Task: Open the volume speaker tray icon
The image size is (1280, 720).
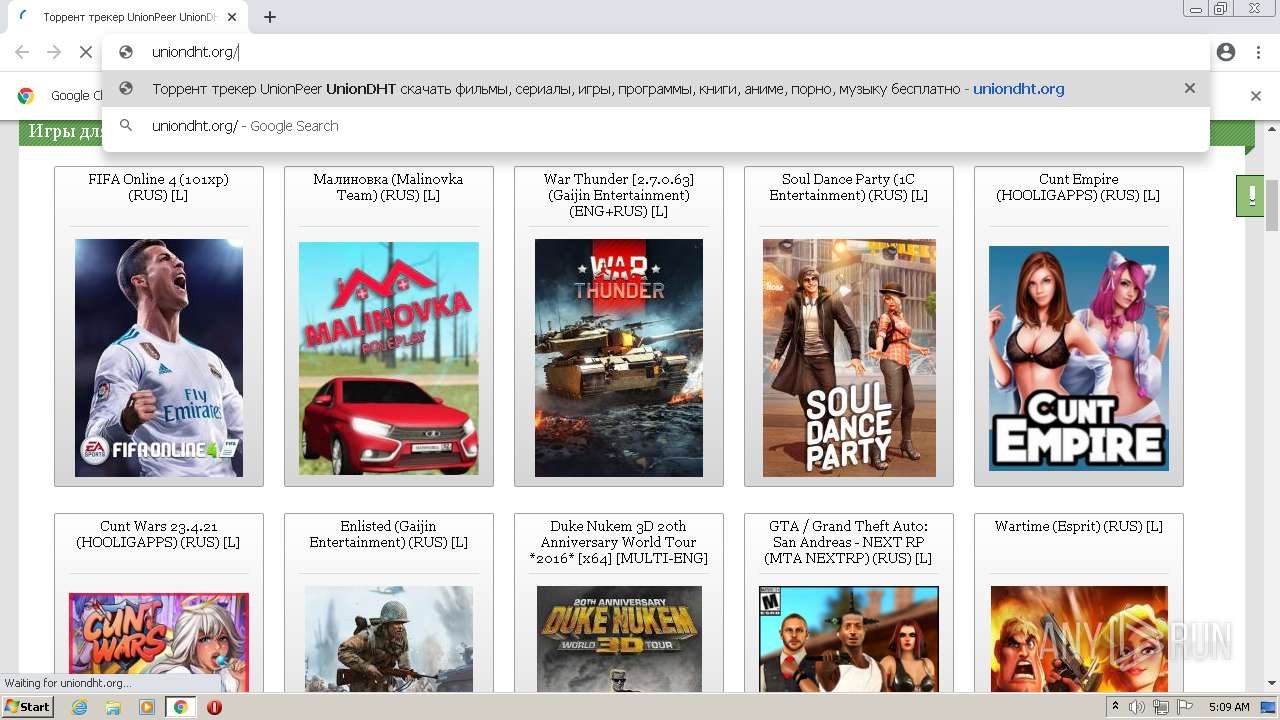Action: pyautogui.click(x=1137, y=707)
